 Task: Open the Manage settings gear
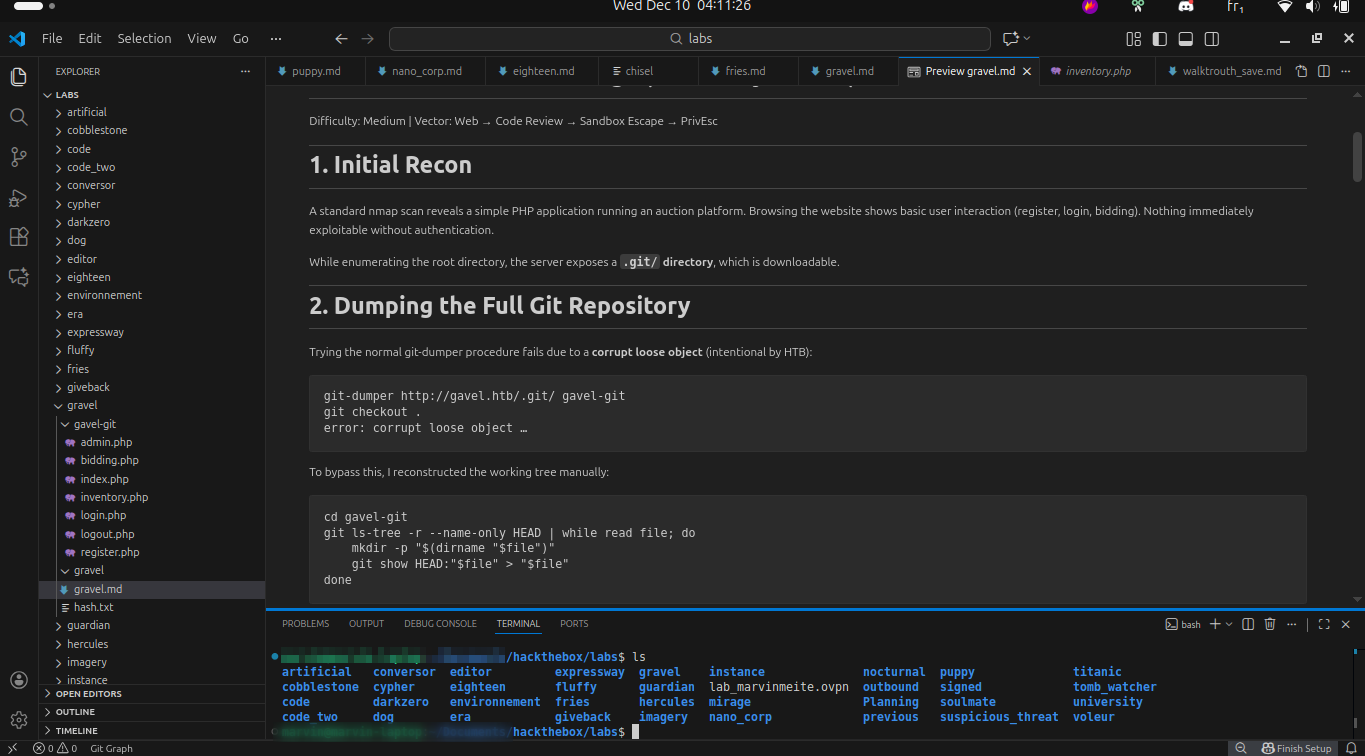18,720
